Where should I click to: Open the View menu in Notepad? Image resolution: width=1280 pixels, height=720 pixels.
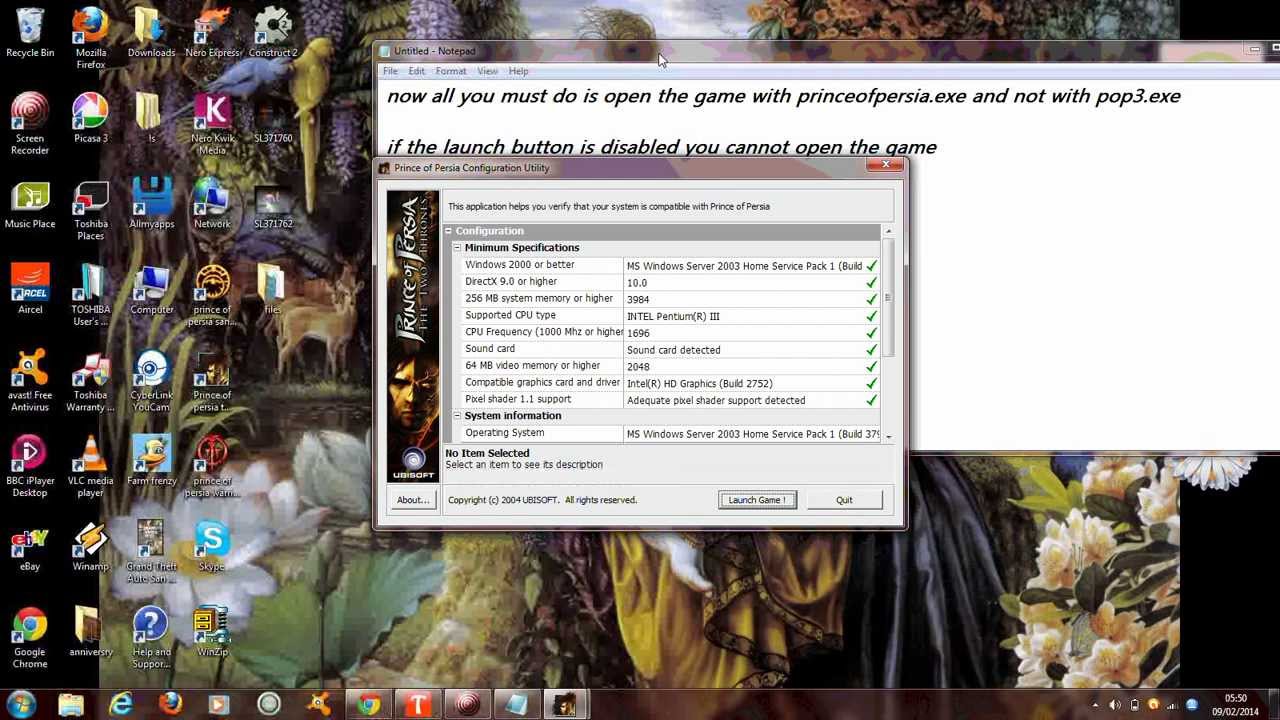coord(487,71)
